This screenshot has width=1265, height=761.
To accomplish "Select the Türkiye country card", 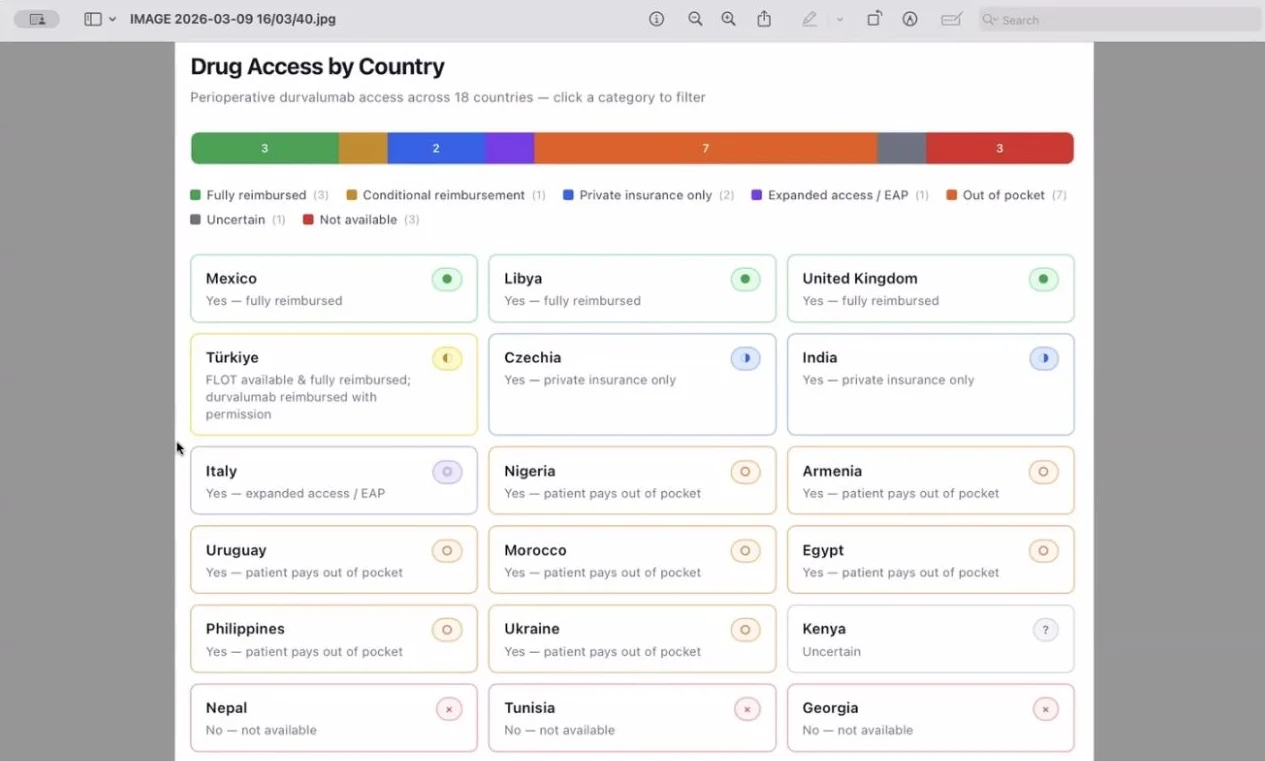I will 333,385.
